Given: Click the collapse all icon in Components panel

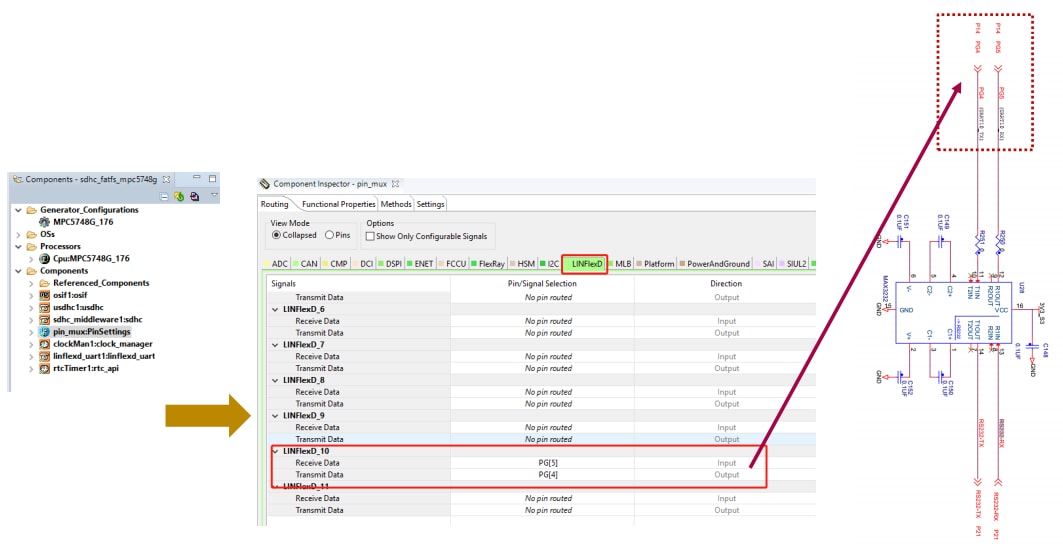Looking at the screenshot, I should click(164, 195).
